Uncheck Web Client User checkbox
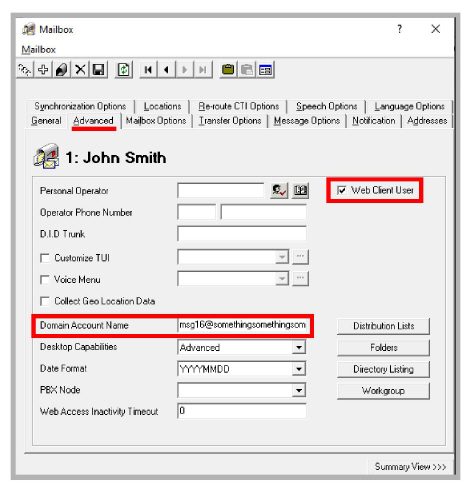The width and height of the screenshot is (471, 495). pos(342,190)
